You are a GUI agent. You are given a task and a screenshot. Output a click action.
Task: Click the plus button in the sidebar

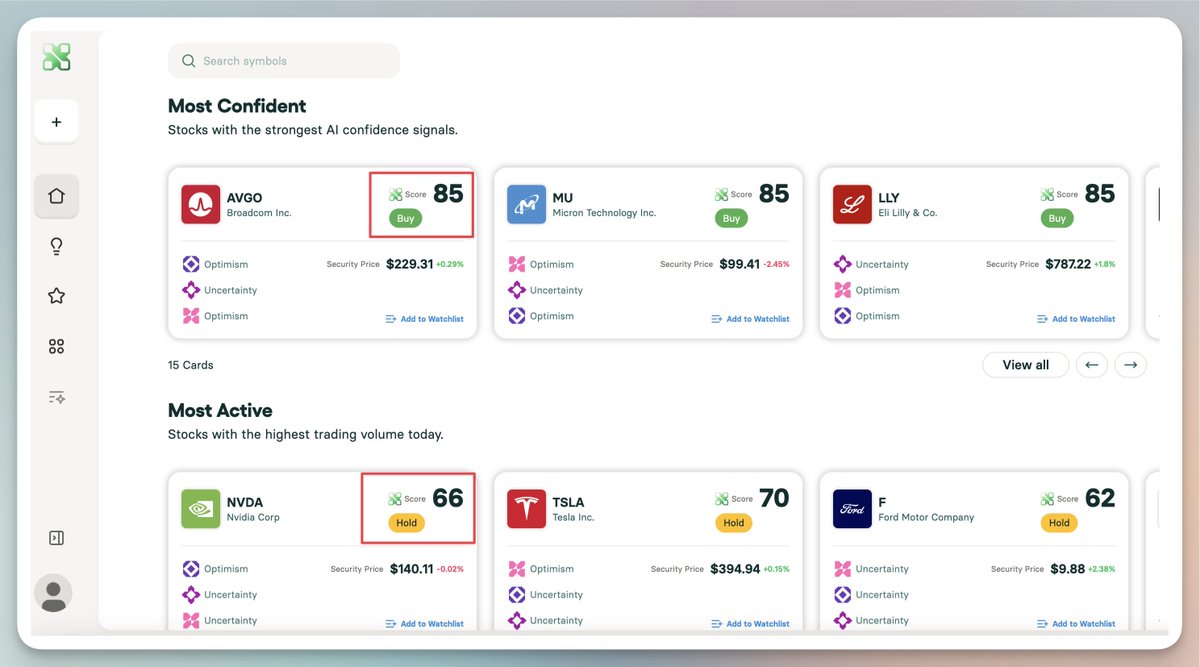click(56, 122)
